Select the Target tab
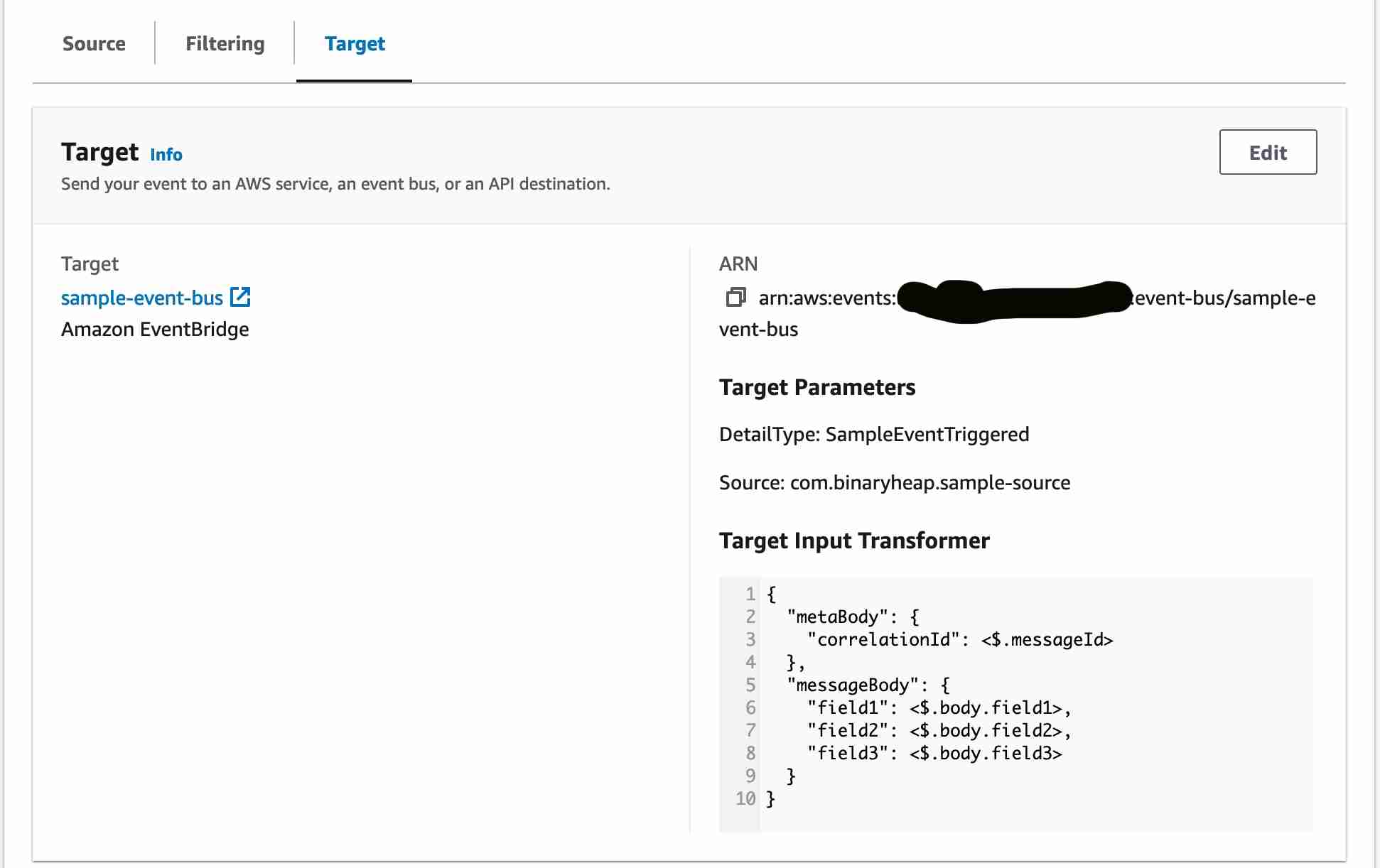Image resolution: width=1380 pixels, height=868 pixels. [355, 44]
